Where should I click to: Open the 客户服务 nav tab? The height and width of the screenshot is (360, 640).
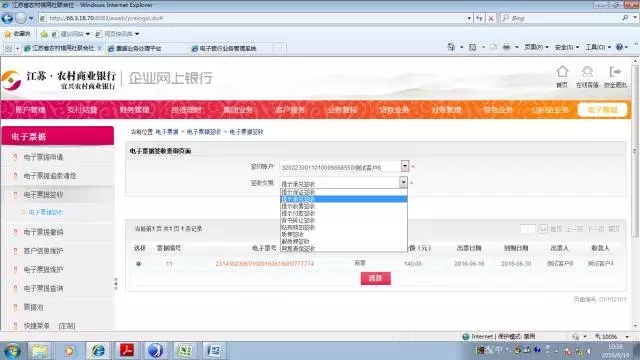[x=290, y=110]
